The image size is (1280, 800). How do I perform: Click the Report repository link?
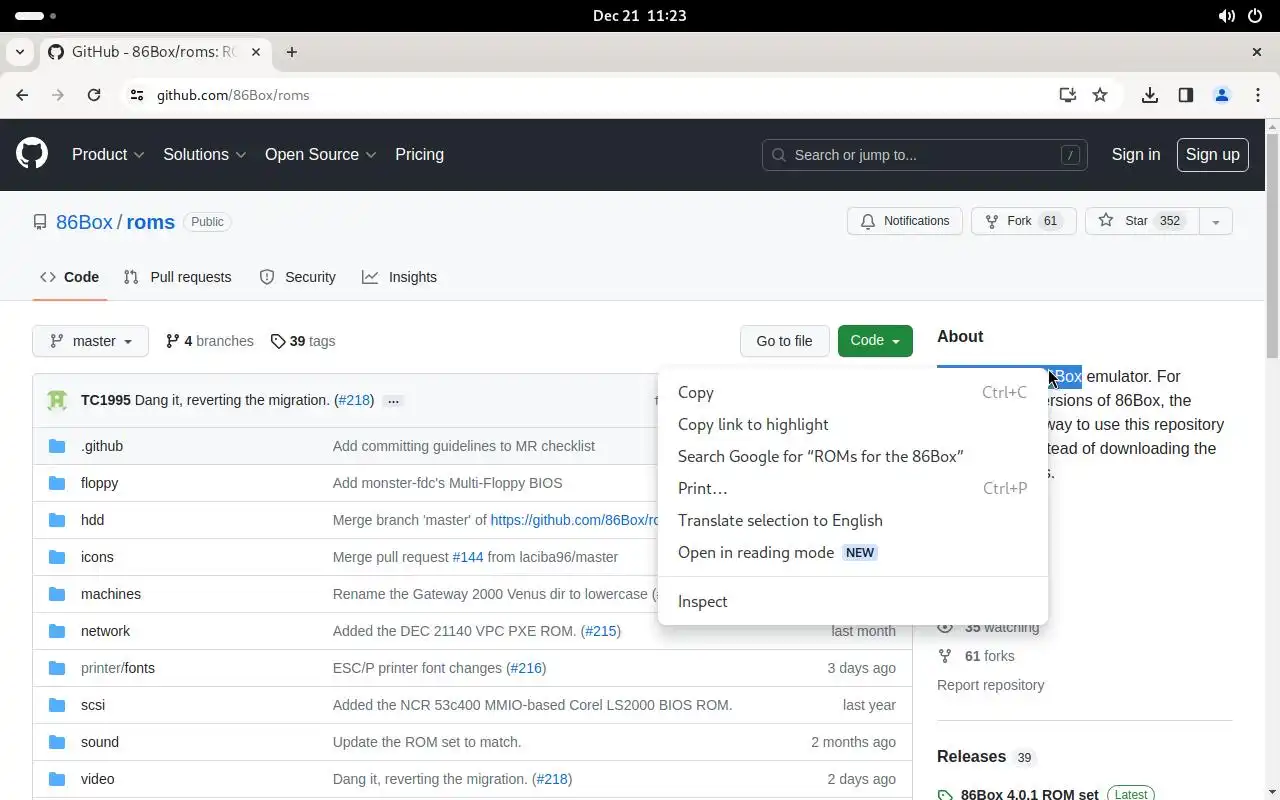(x=990, y=685)
